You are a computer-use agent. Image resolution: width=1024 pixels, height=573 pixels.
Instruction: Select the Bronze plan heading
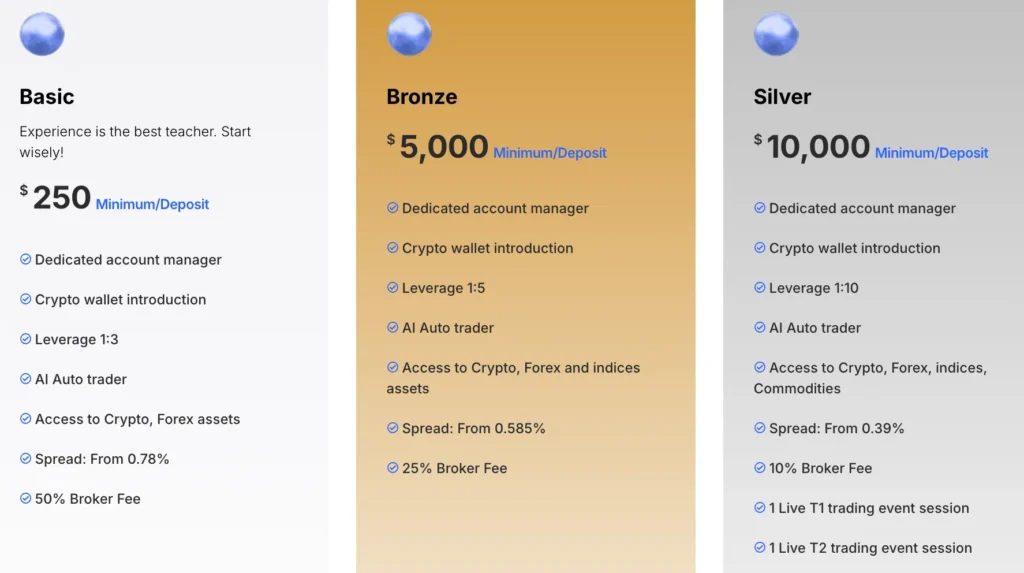(422, 97)
